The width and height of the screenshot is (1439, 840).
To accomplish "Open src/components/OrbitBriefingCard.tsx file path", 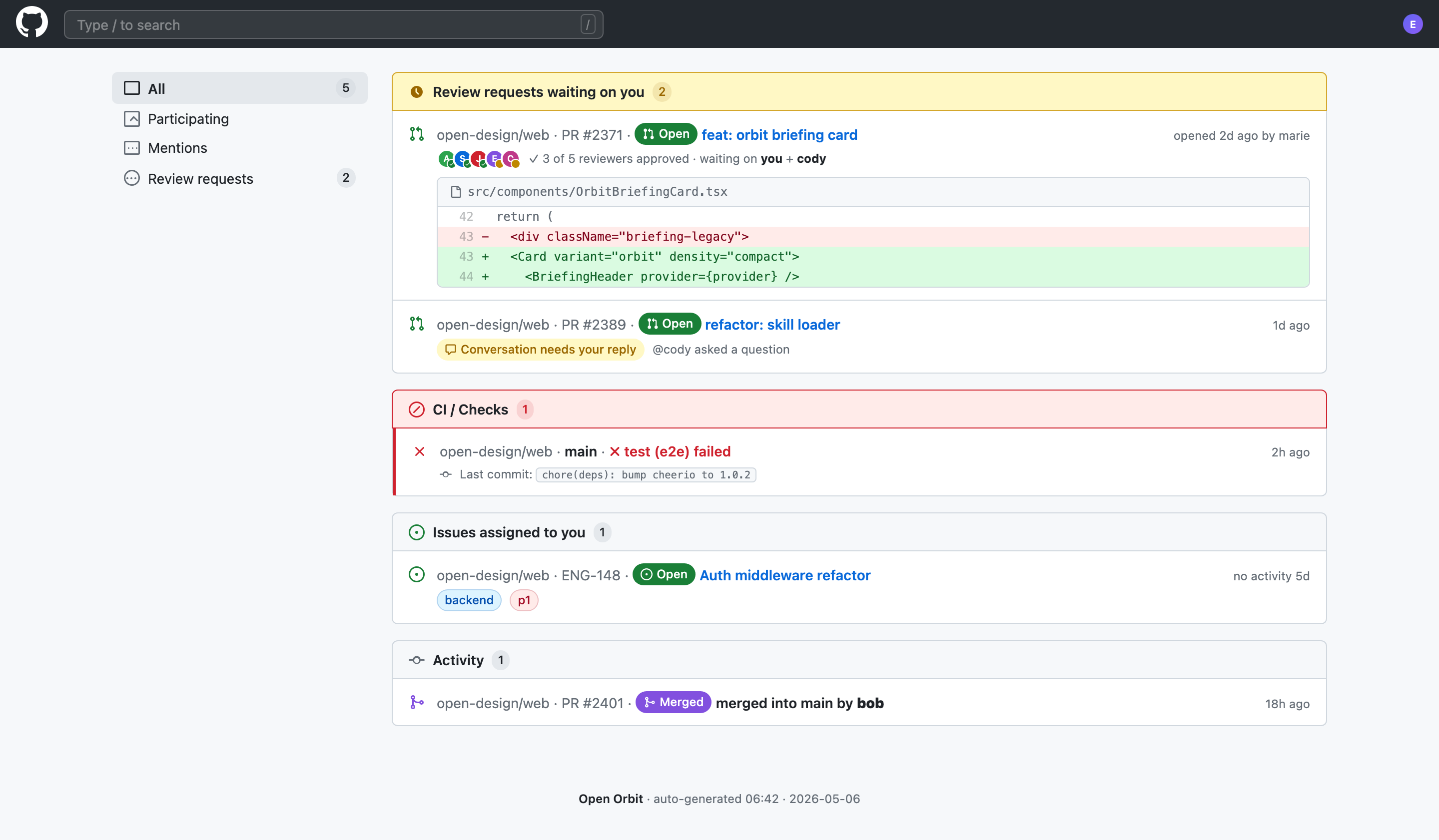I will 597,192.
